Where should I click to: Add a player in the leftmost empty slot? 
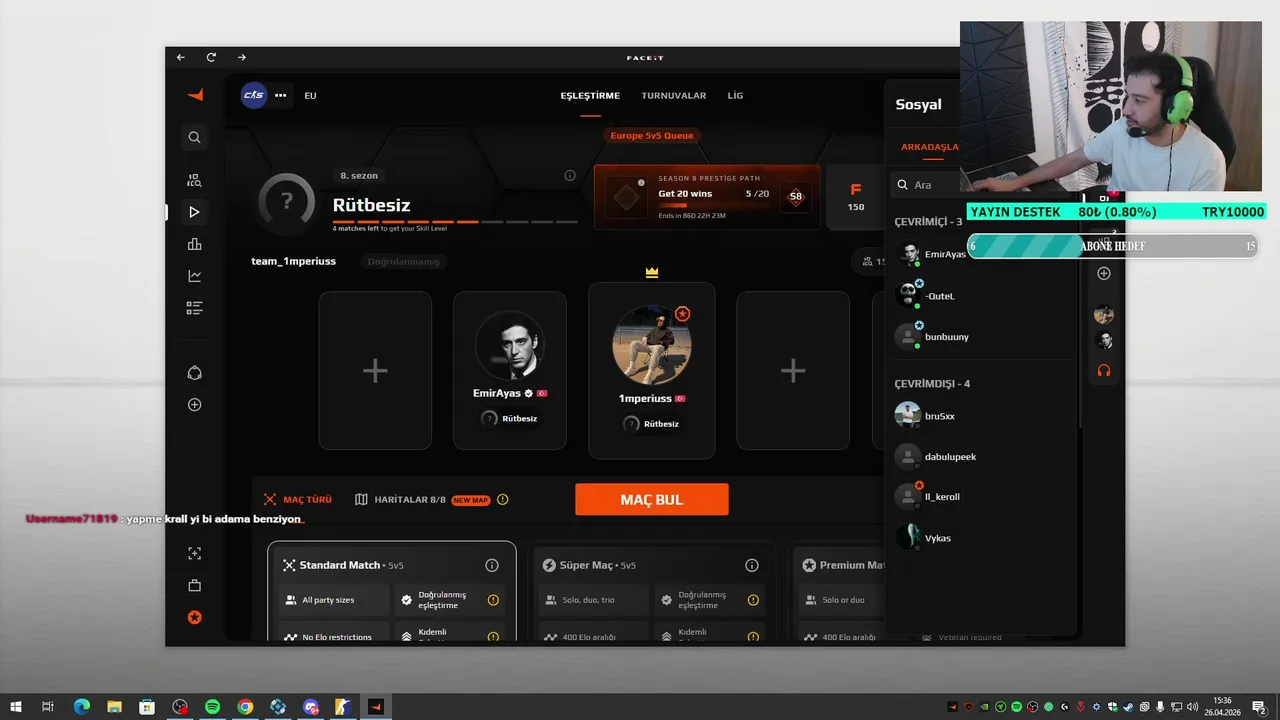pyautogui.click(x=375, y=371)
